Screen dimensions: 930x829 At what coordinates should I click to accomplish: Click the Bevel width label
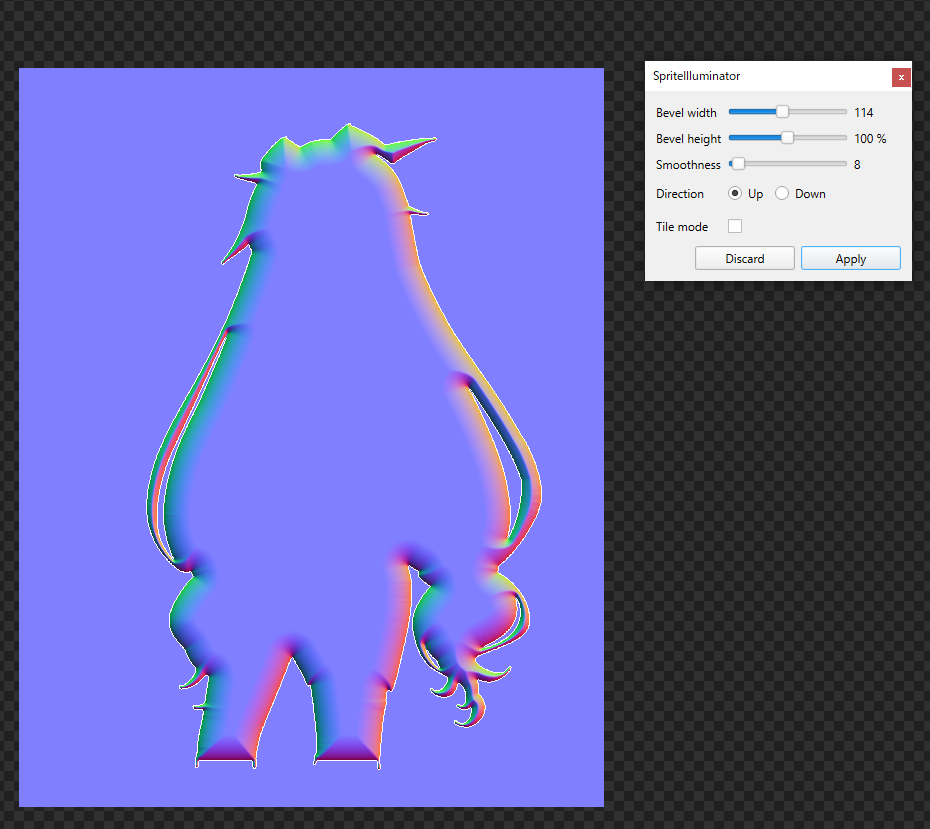[686, 112]
